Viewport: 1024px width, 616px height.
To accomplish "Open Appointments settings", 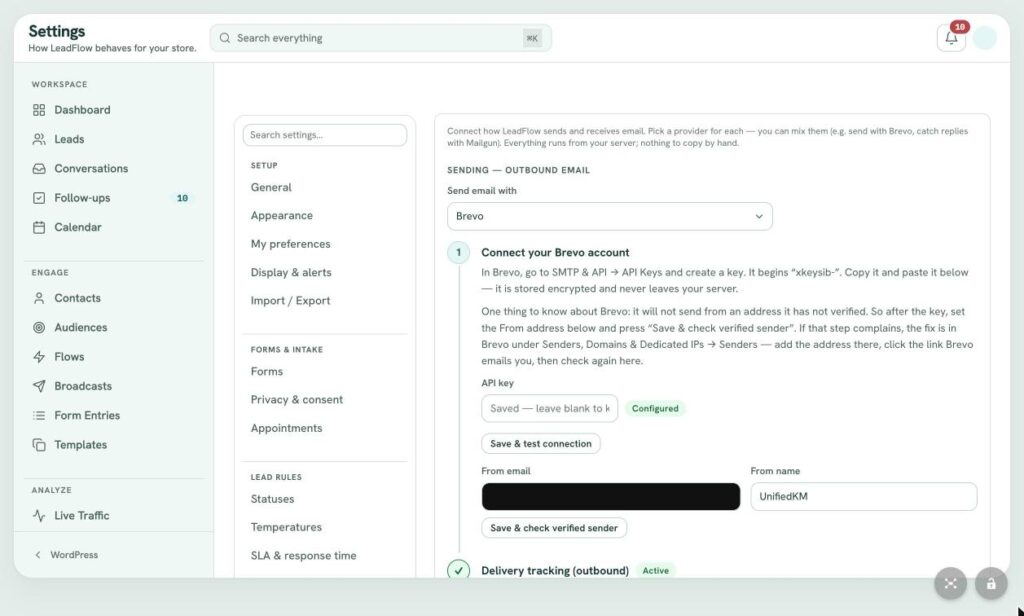I will [286, 428].
